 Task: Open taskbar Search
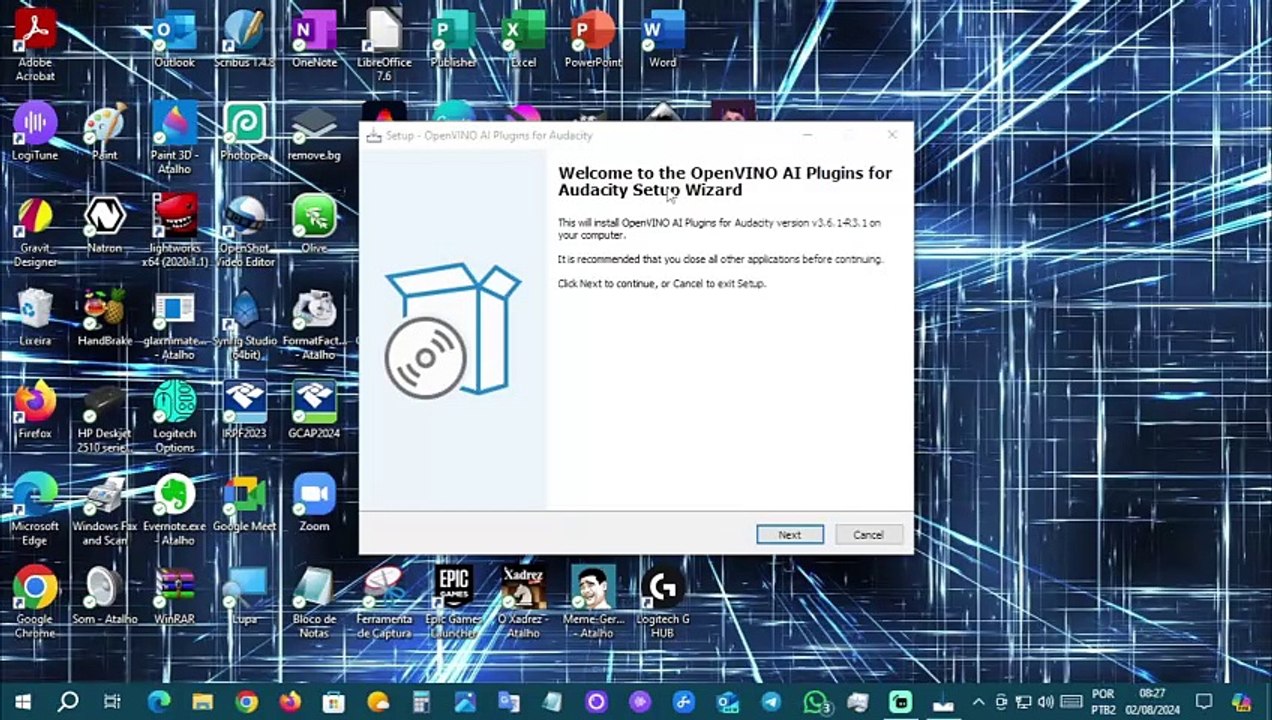pyautogui.click(x=68, y=701)
